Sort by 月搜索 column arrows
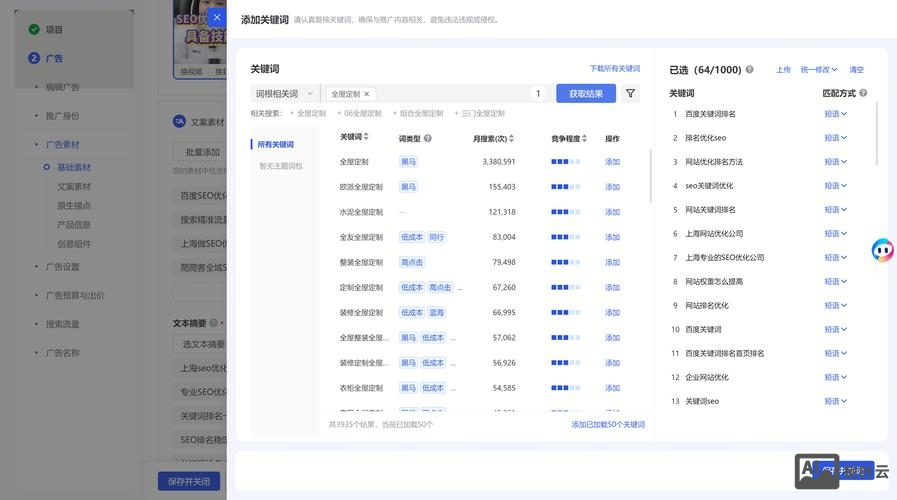The height and width of the screenshot is (500, 897). coord(511,138)
